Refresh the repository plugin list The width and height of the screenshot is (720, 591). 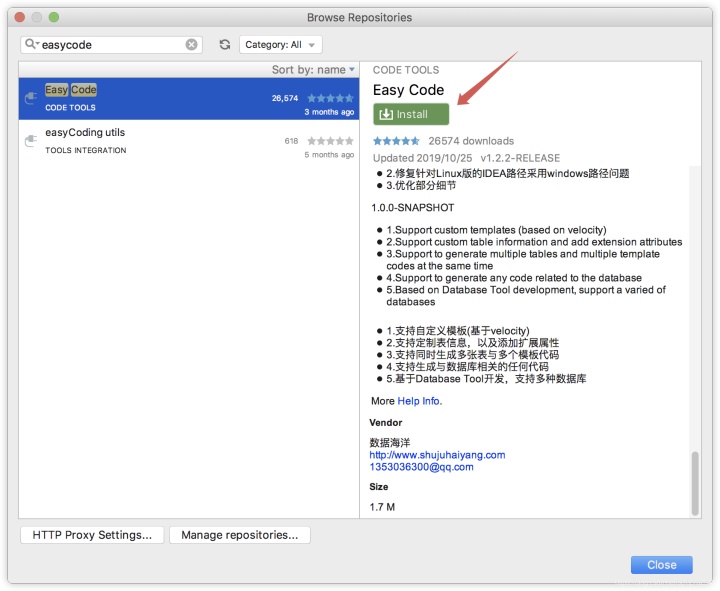(225, 45)
